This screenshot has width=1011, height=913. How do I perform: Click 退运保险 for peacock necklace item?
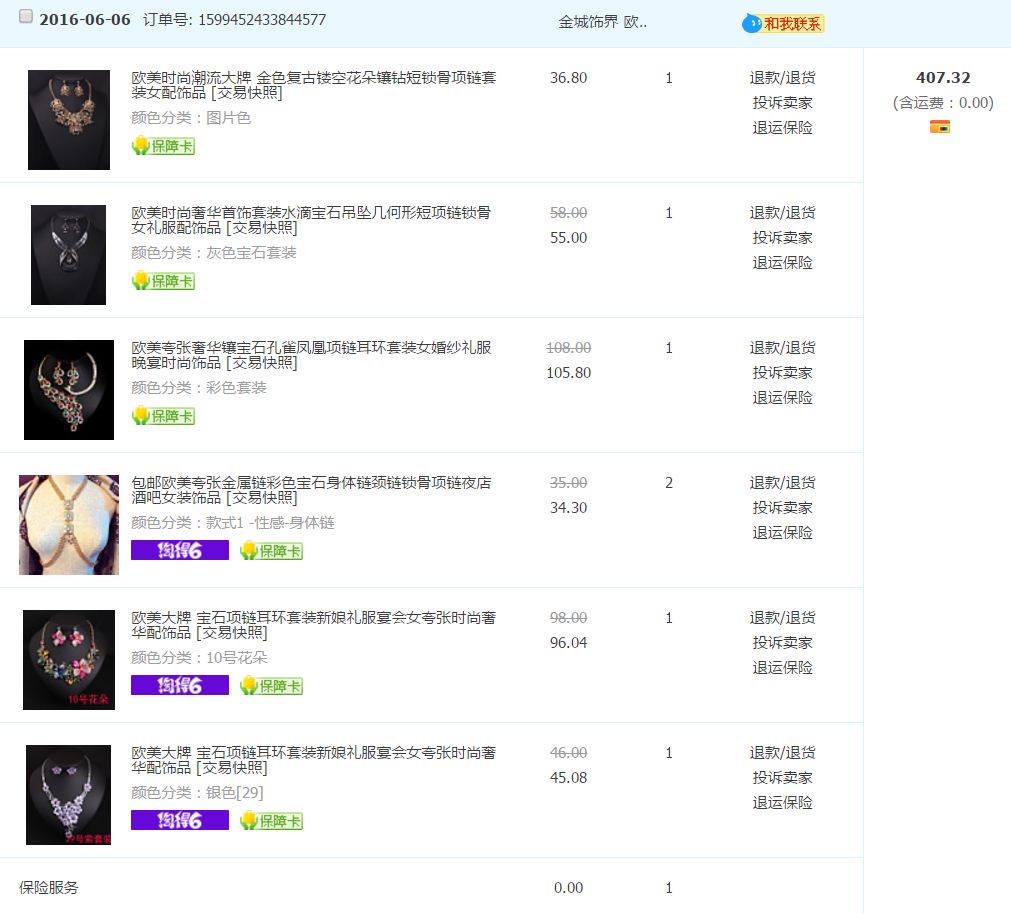click(x=782, y=398)
